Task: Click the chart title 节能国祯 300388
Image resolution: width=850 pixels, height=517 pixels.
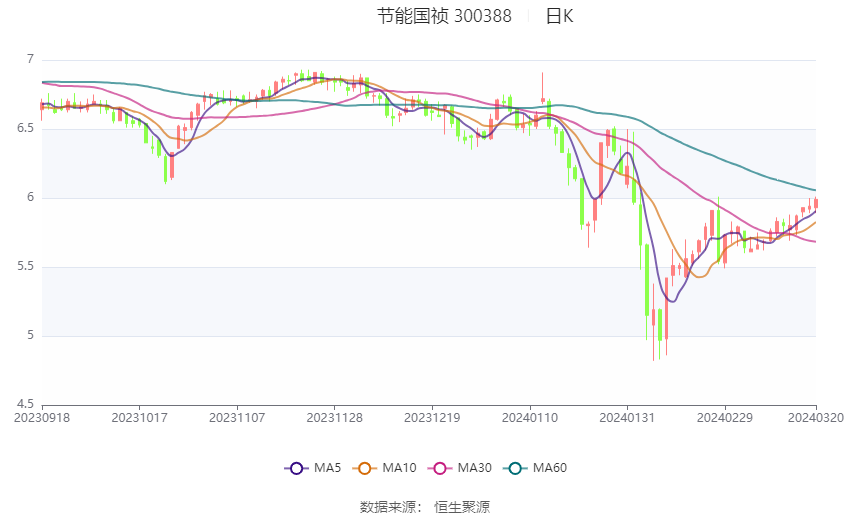Action: 445,16
